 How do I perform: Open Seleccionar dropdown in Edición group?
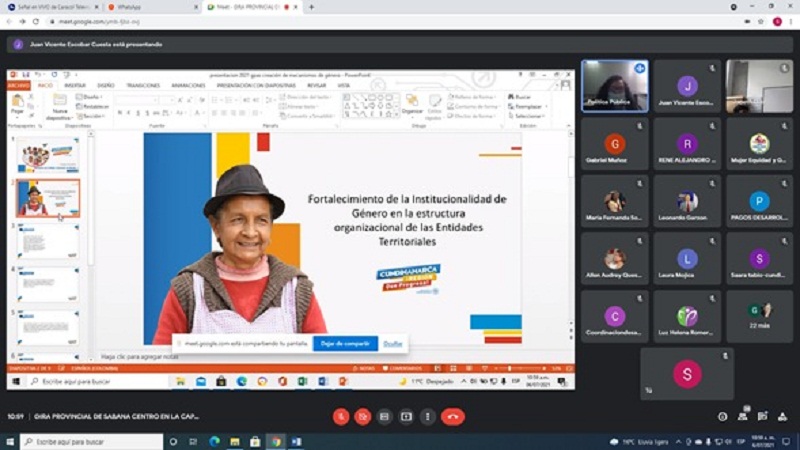(527, 116)
